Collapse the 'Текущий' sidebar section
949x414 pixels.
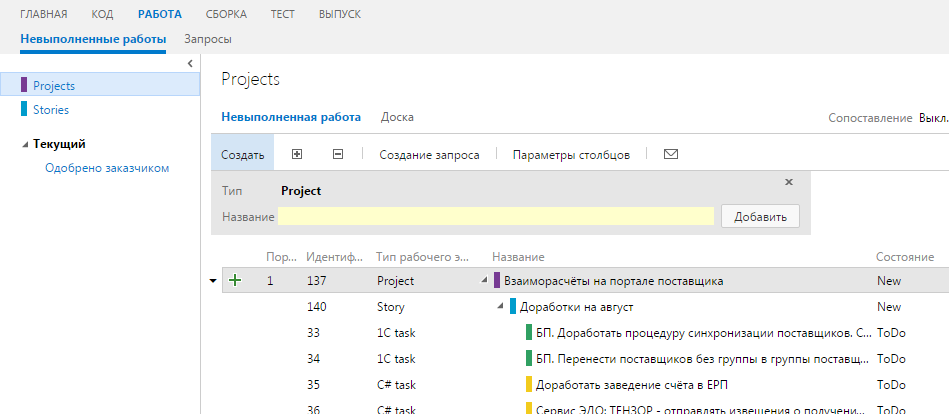(25, 144)
